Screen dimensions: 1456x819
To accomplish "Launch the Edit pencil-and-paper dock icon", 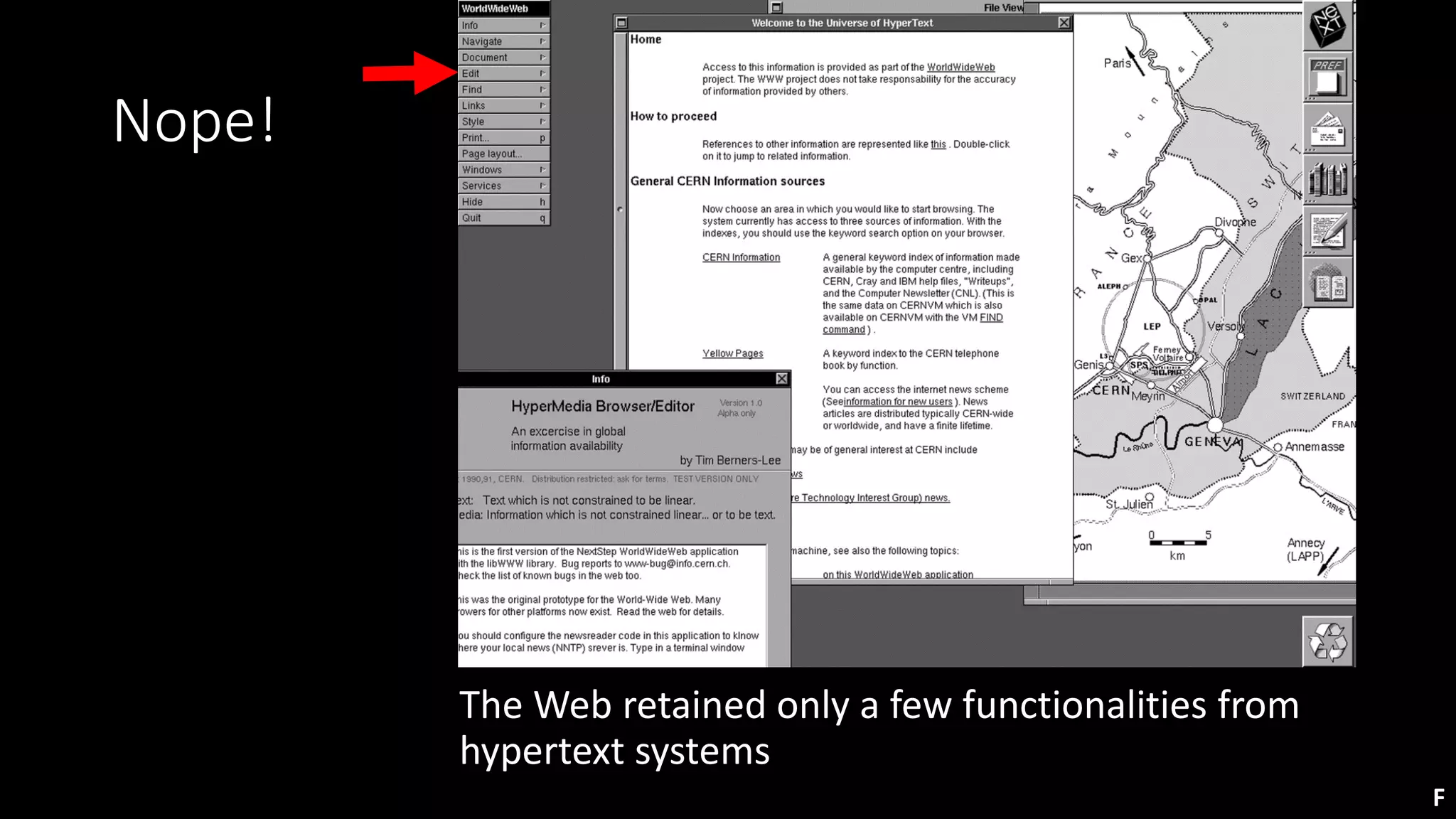I will 1328,231.
